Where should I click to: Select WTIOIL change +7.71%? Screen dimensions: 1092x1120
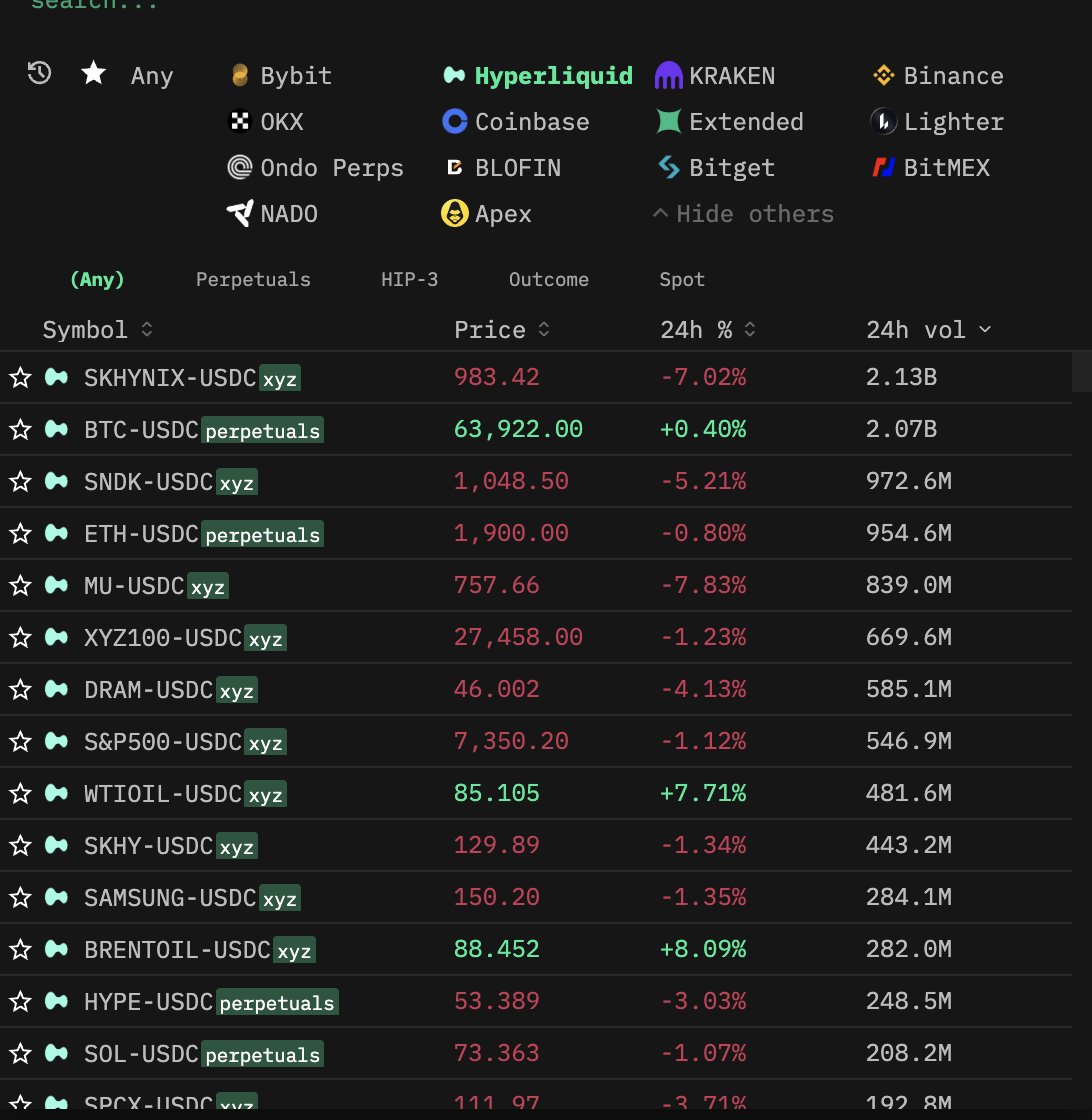click(703, 794)
